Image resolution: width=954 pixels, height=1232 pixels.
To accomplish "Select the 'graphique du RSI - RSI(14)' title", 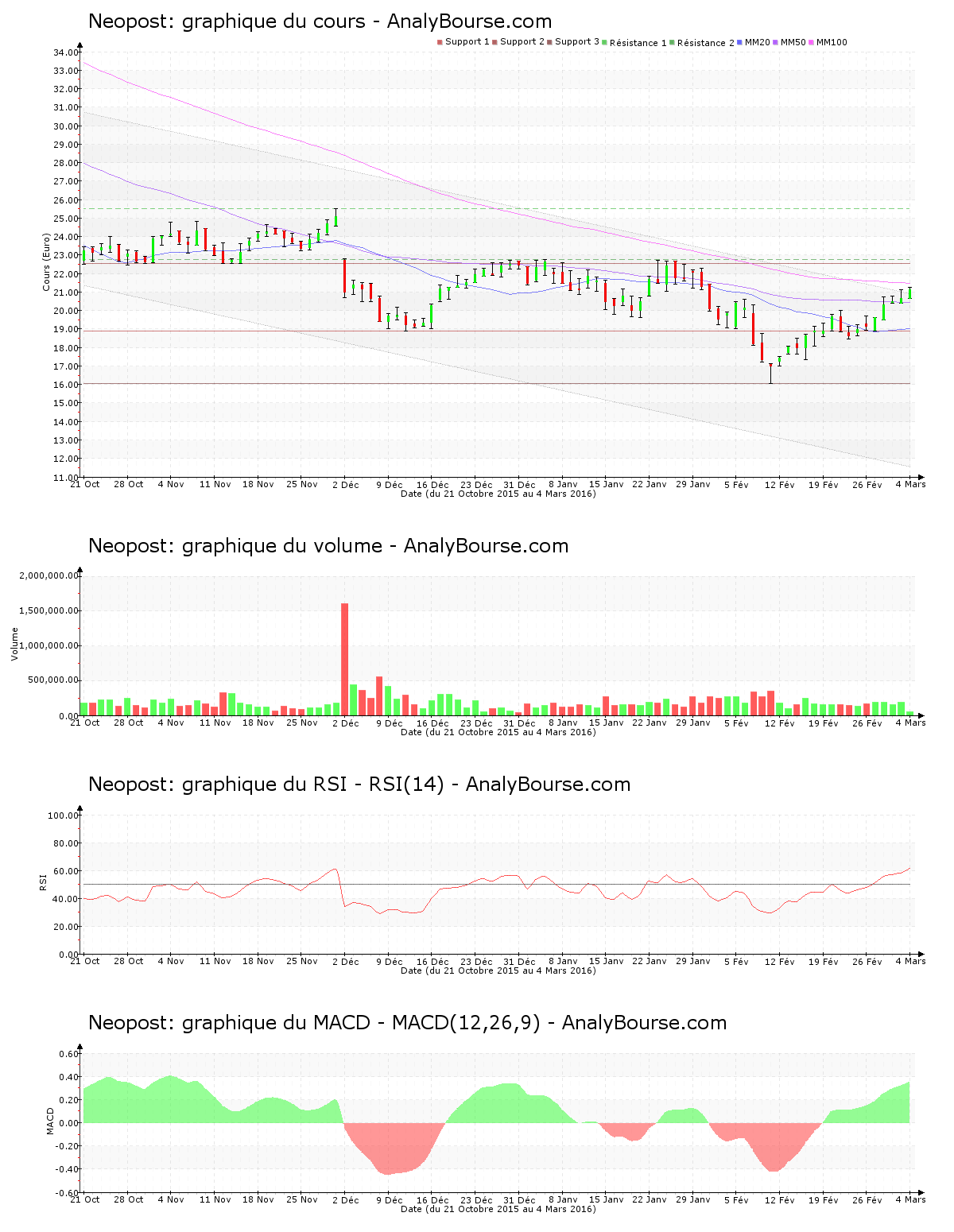I will click(x=359, y=785).
